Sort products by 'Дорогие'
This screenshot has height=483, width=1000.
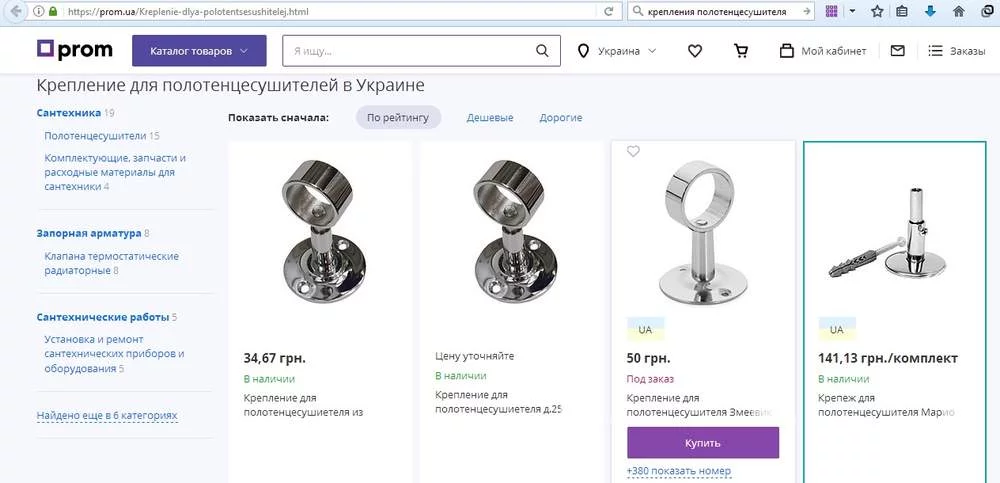click(x=561, y=118)
